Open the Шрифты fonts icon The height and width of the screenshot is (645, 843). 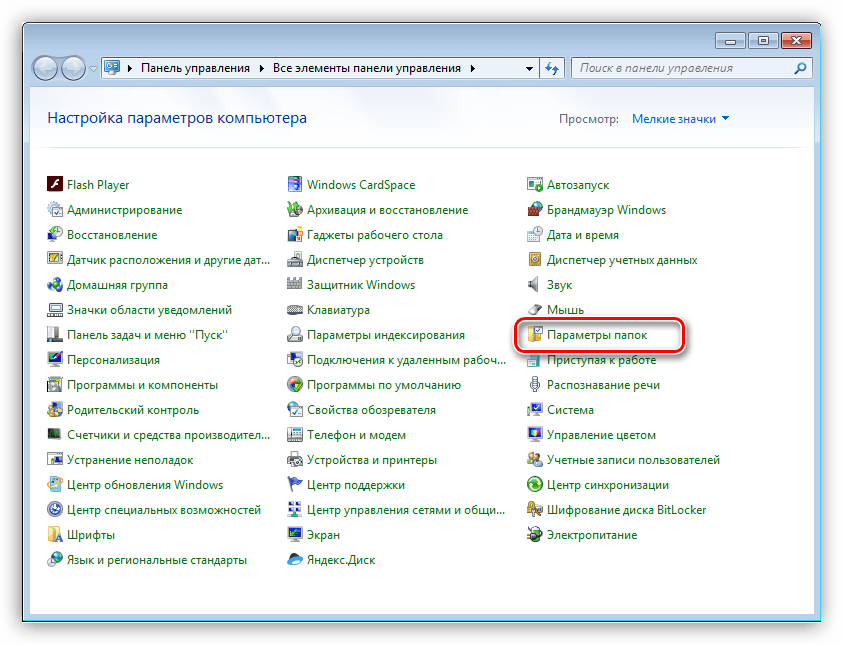coord(55,535)
